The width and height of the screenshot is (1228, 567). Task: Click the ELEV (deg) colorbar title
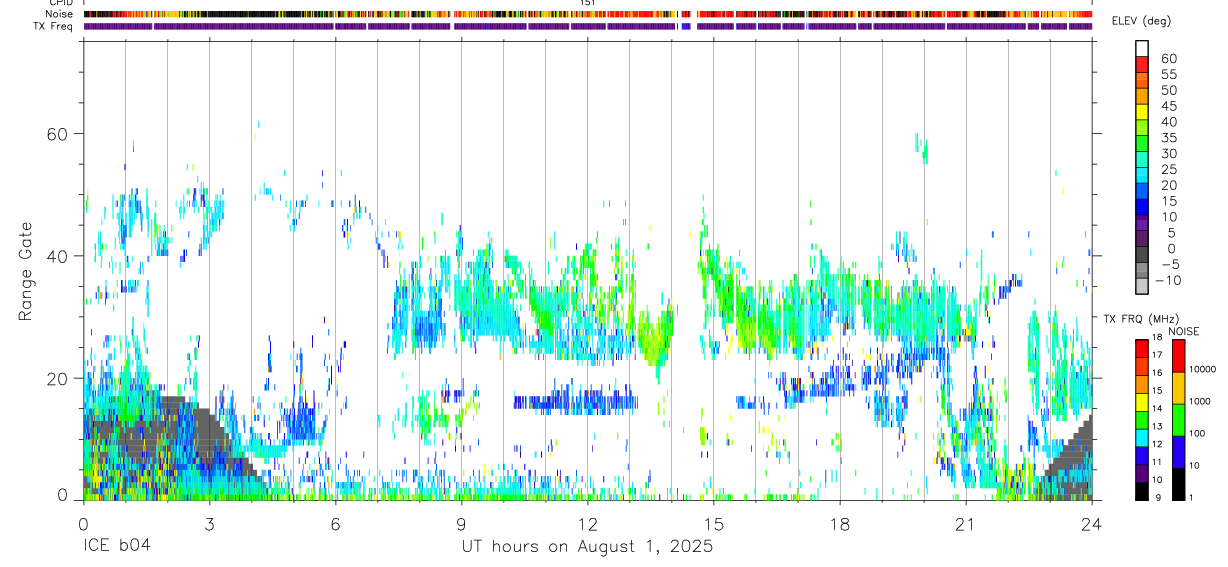[x=1142, y=21]
